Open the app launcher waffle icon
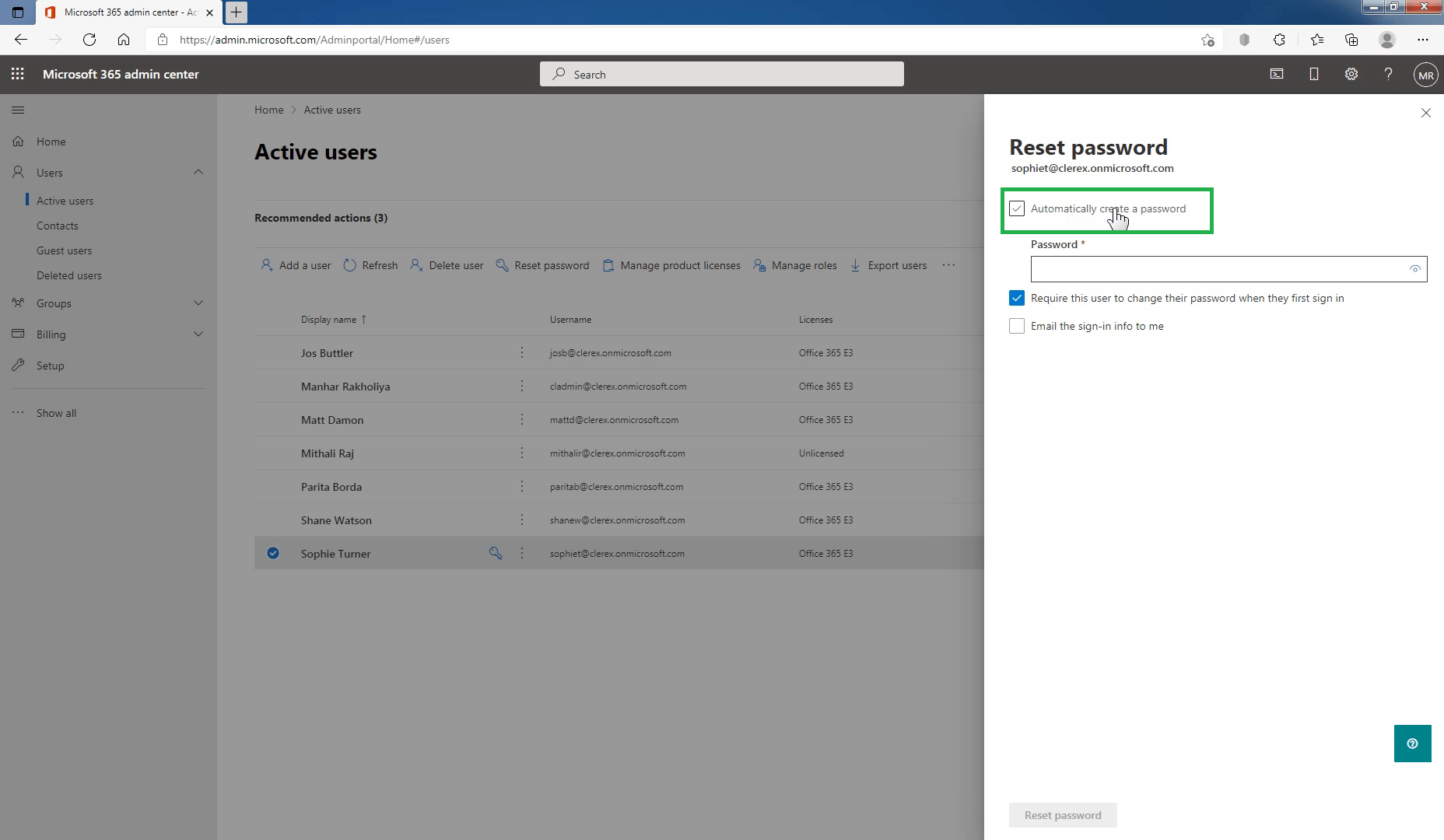The image size is (1444, 840). coord(17,74)
